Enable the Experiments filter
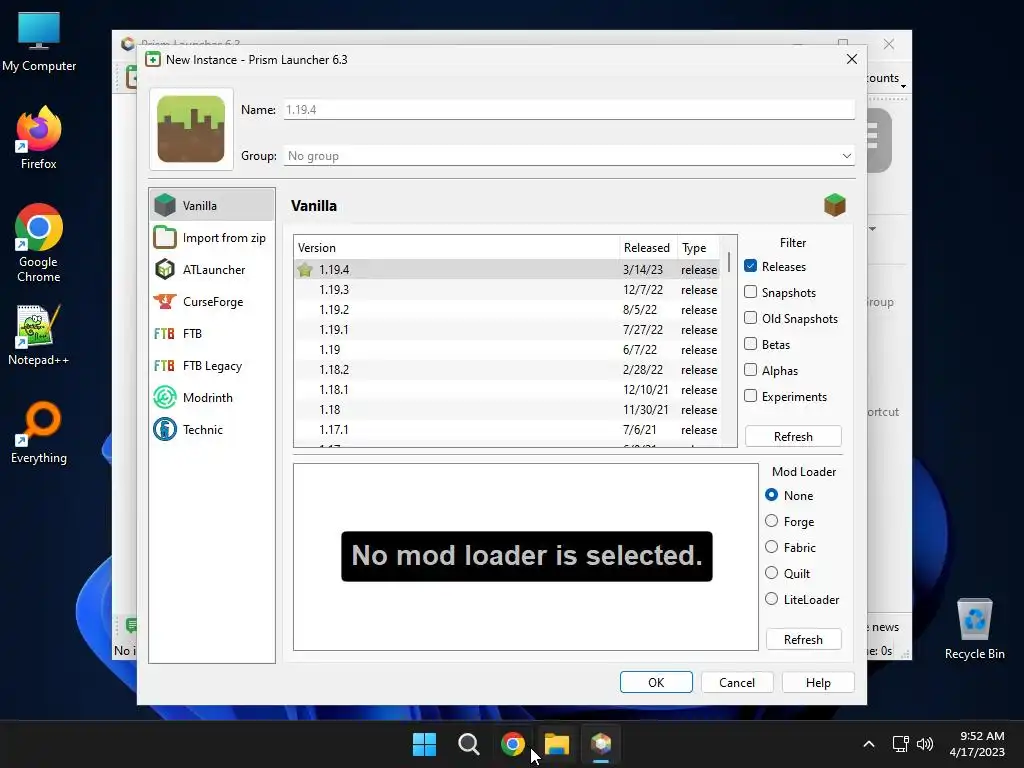Screen dimensions: 1024x768 coord(750,396)
